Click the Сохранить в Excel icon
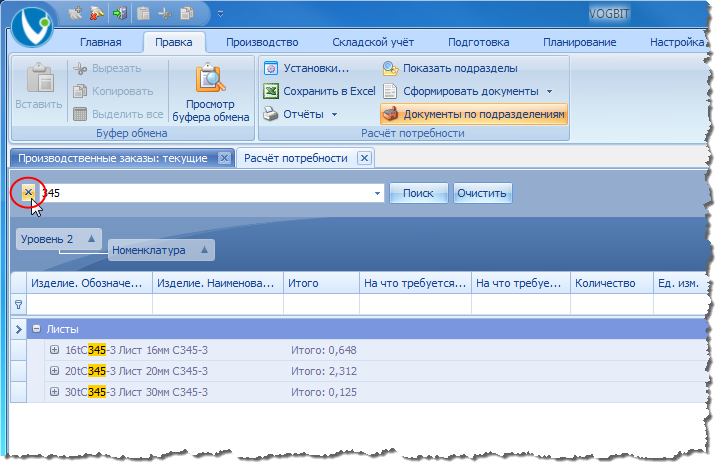This screenshot has width=719, height=466. point(271,91)
